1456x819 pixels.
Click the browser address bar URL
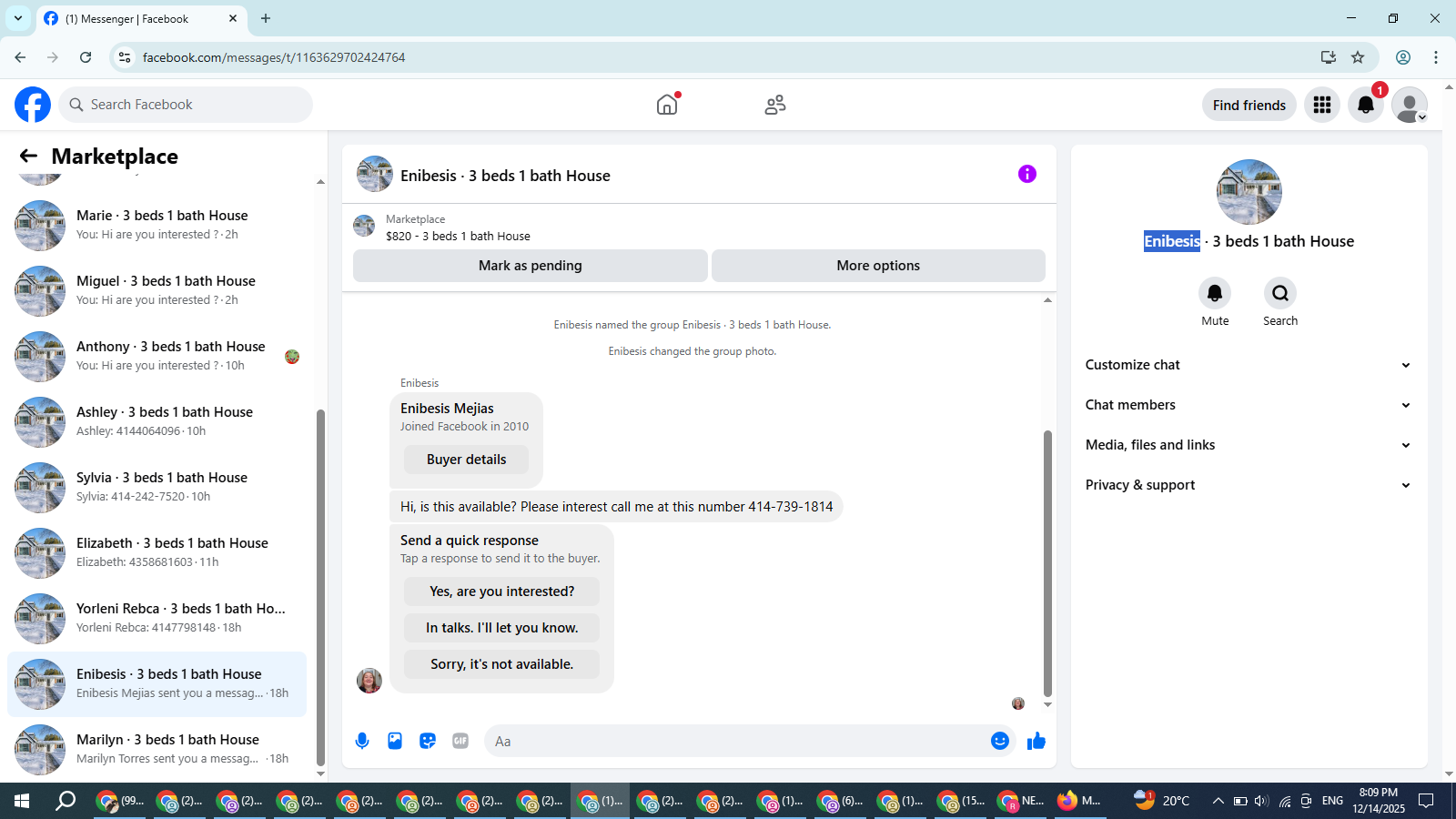click(x=274, y=57)
